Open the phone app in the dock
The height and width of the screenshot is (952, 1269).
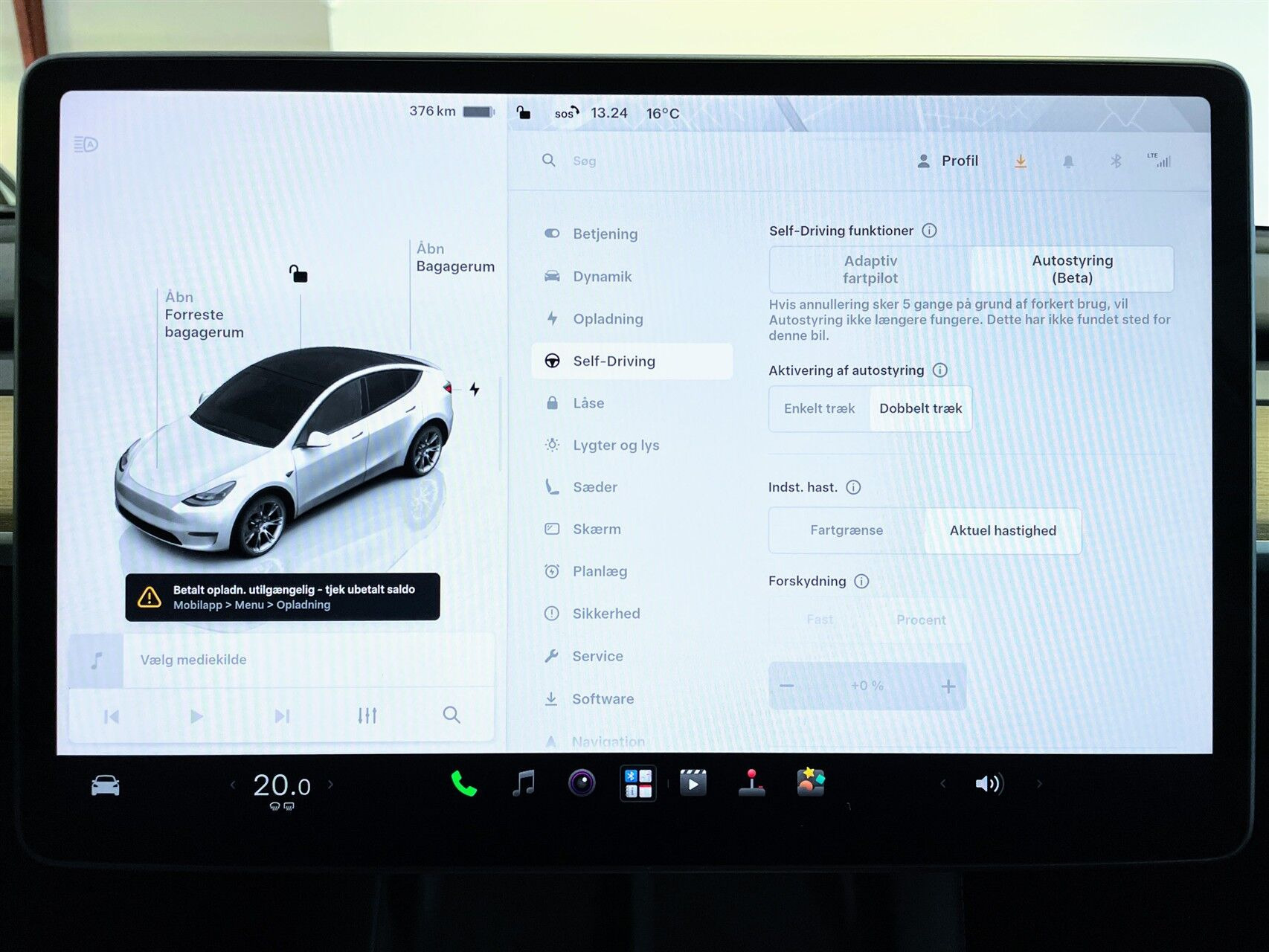click(x=463, y=783)
